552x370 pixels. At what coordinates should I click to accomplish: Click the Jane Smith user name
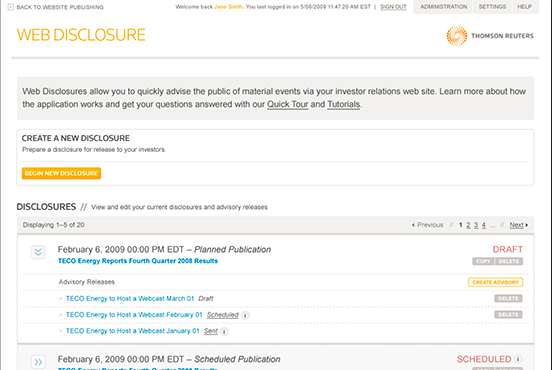pos(228,7)
